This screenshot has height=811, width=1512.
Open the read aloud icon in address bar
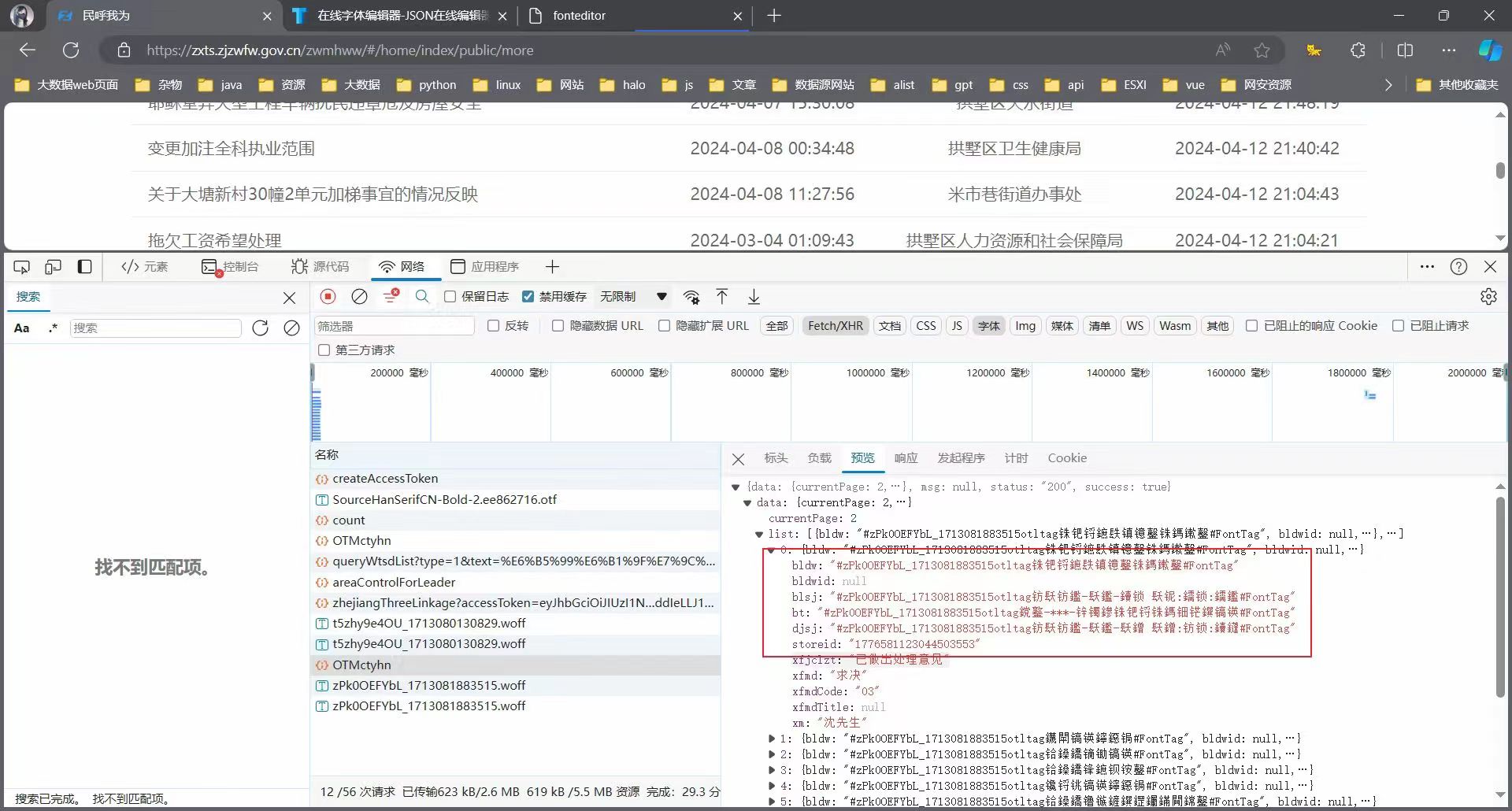(x=1223, y=50)
